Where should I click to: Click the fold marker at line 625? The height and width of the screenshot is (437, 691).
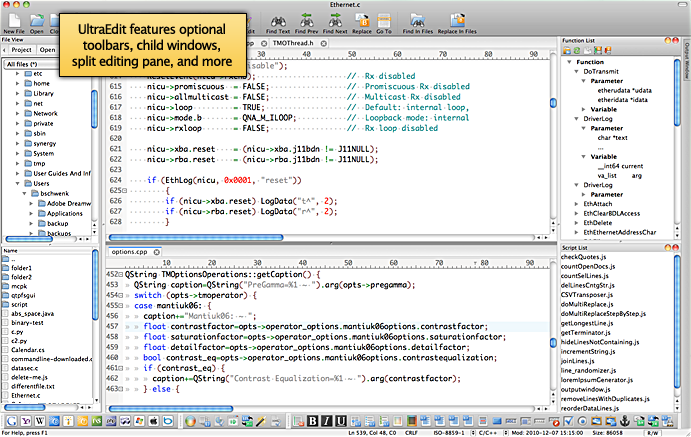click(x=124, y=189)
